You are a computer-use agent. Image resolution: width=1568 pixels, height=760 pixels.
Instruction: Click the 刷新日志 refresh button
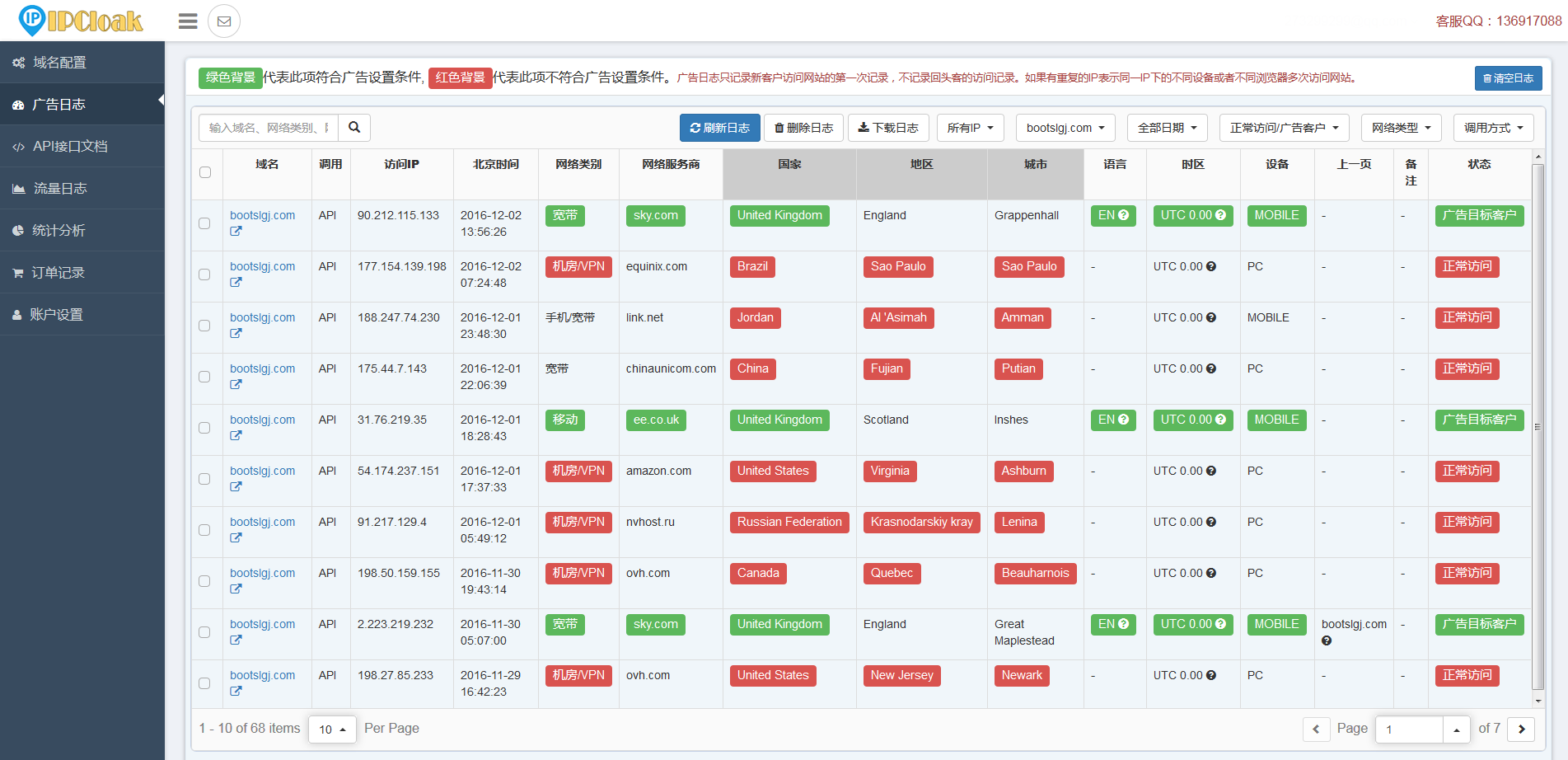click(x=720, y=128)
